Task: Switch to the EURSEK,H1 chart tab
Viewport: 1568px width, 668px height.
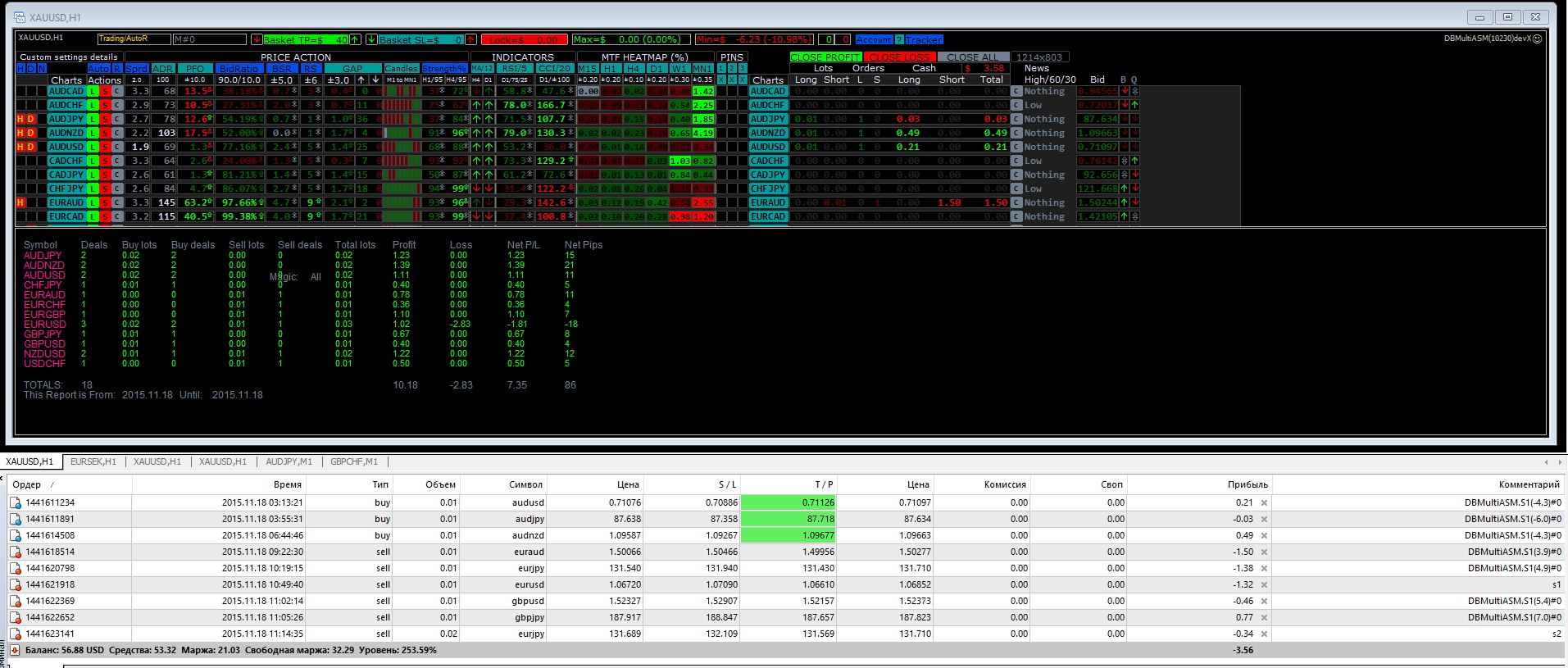Action: tap(93, 461)
